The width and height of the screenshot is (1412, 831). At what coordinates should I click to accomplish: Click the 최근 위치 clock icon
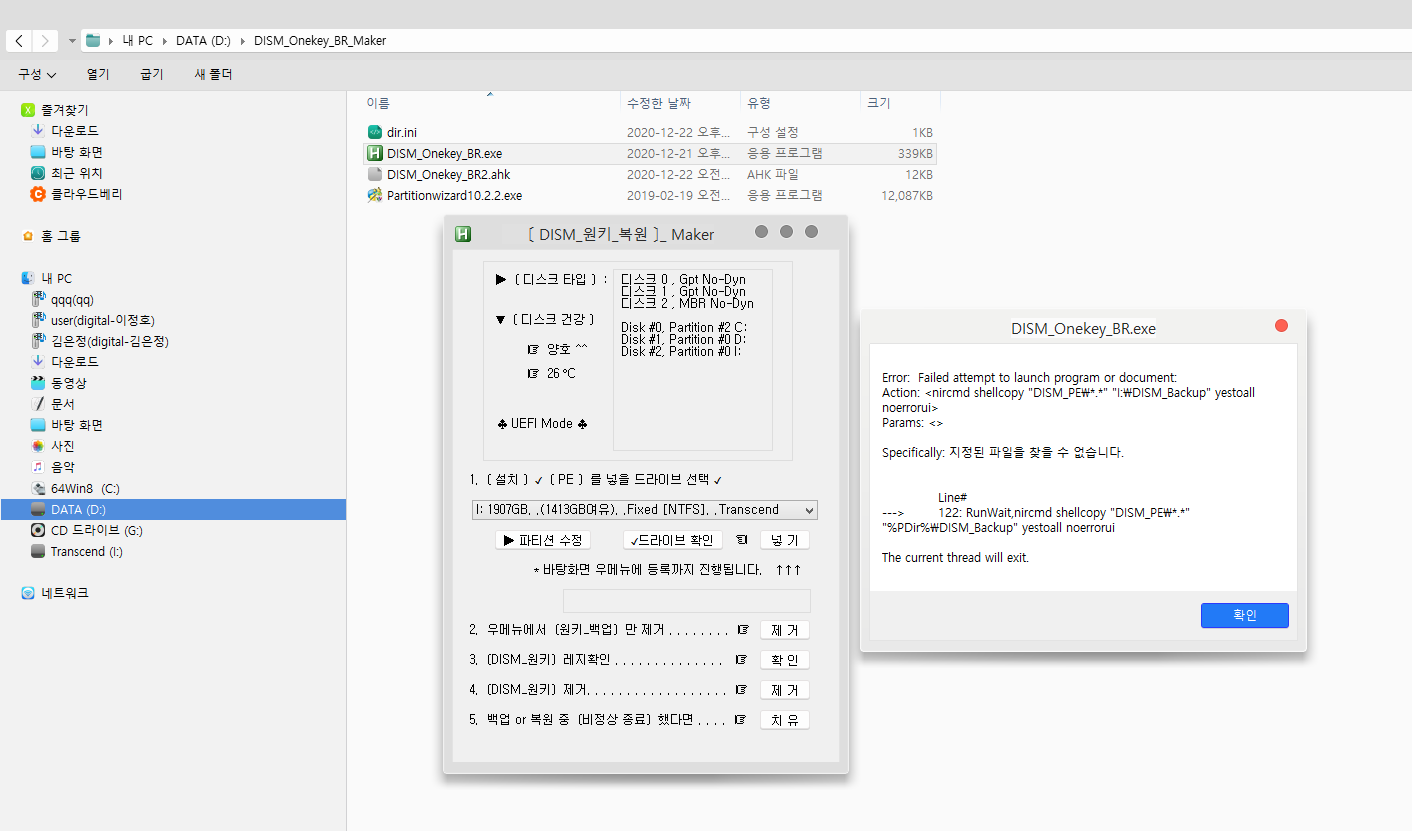click(38, 173)
